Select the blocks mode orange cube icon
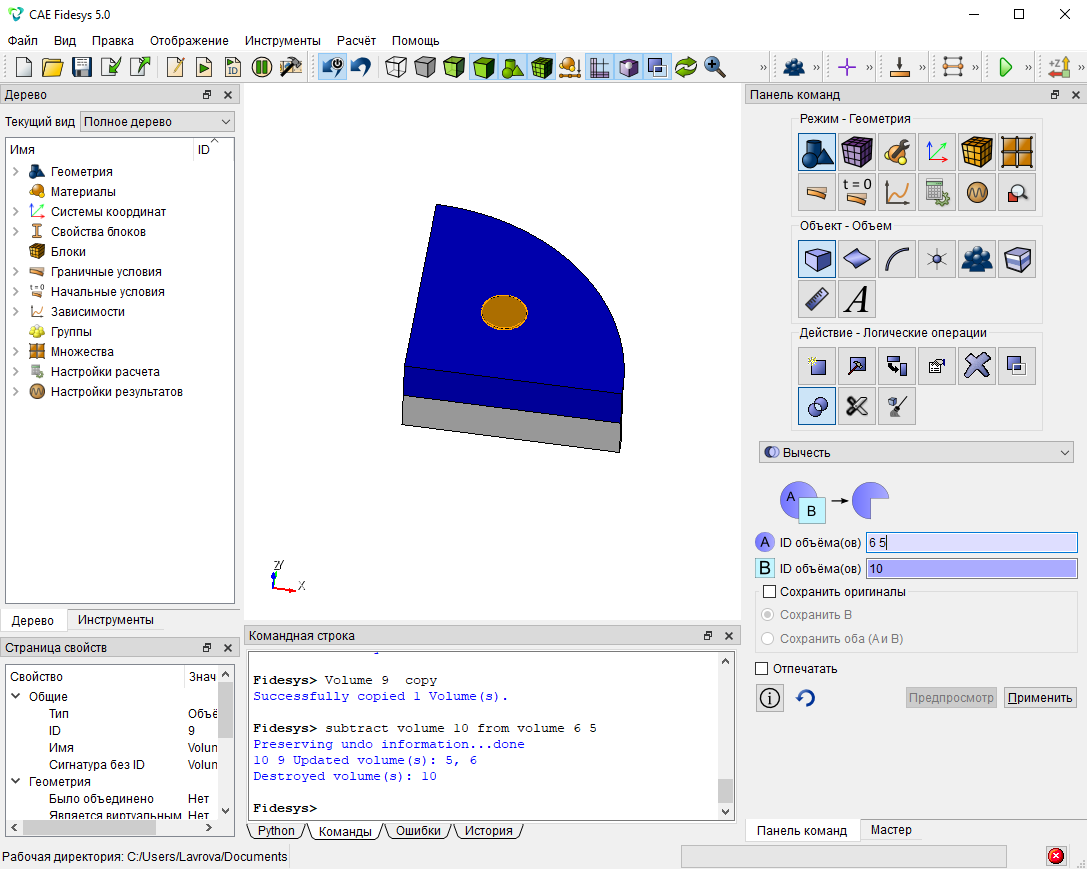This screenshot has height=869, width=1087. pos(977,152)
